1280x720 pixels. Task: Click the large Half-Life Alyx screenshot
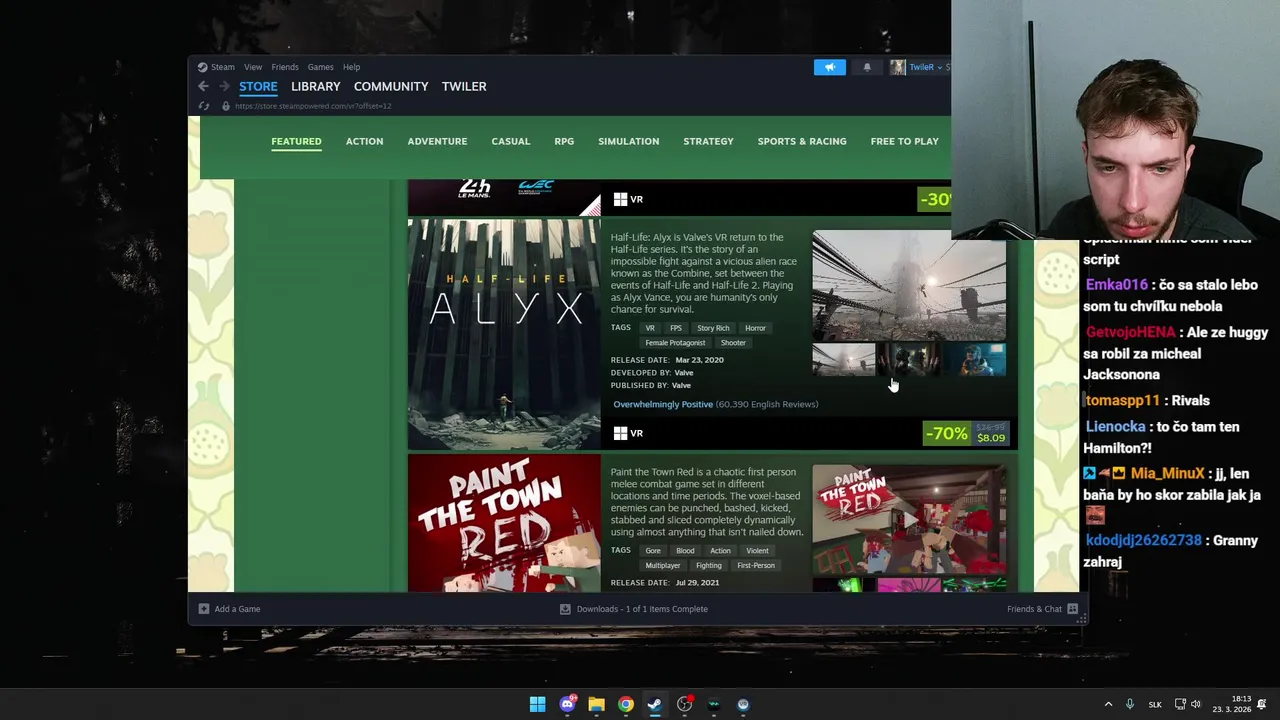tap(909, 285)
